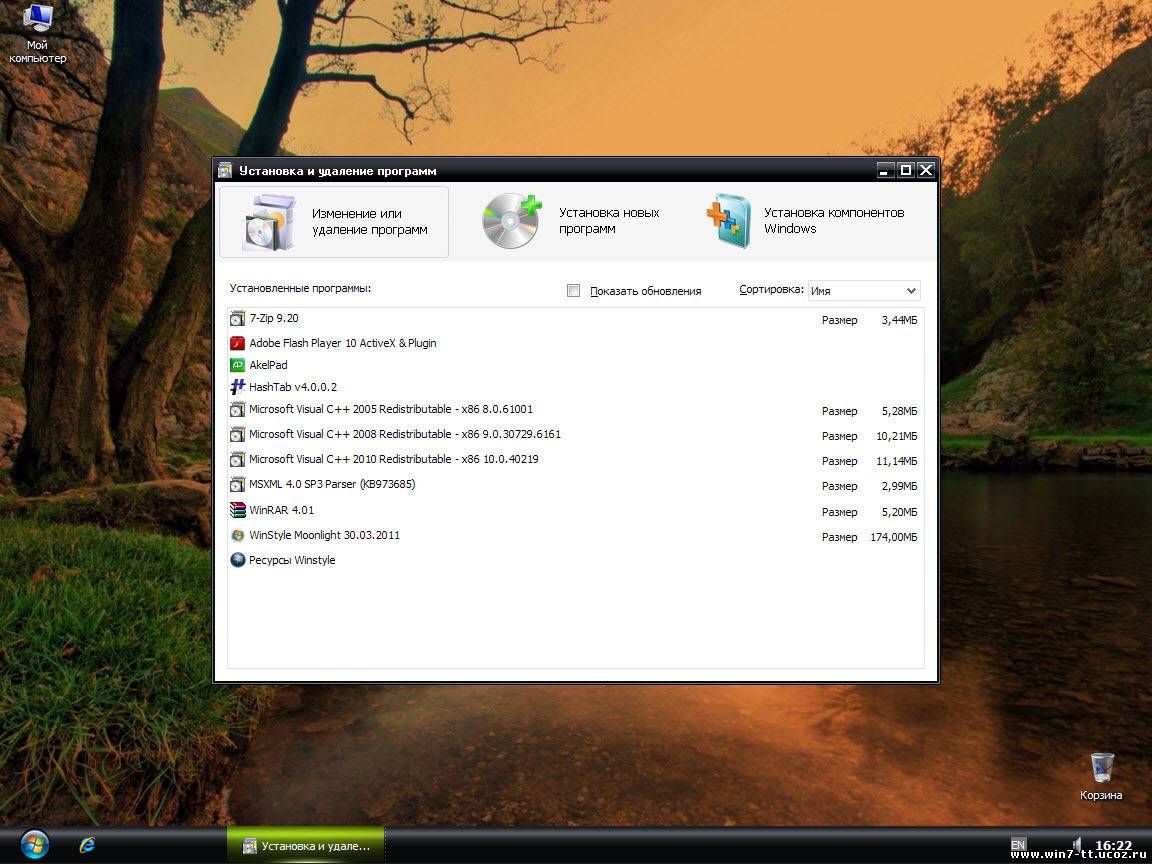Viewport: 1152px width, 864px height.
Task: Click the MSXML 4.0 SP3 Parser icon
Action: 237,484
